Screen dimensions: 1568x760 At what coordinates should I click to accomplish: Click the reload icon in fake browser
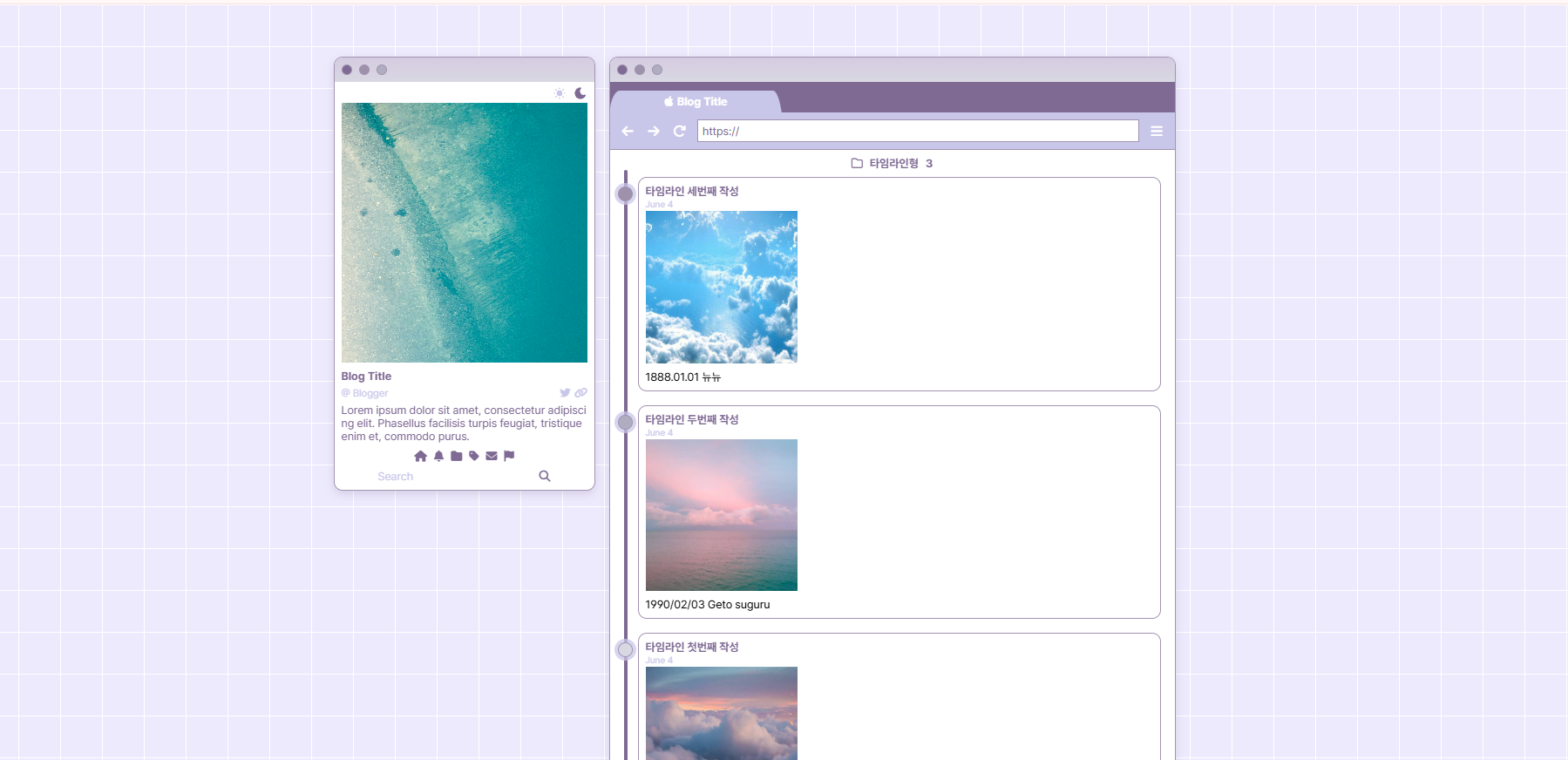(x=680, y=131)
